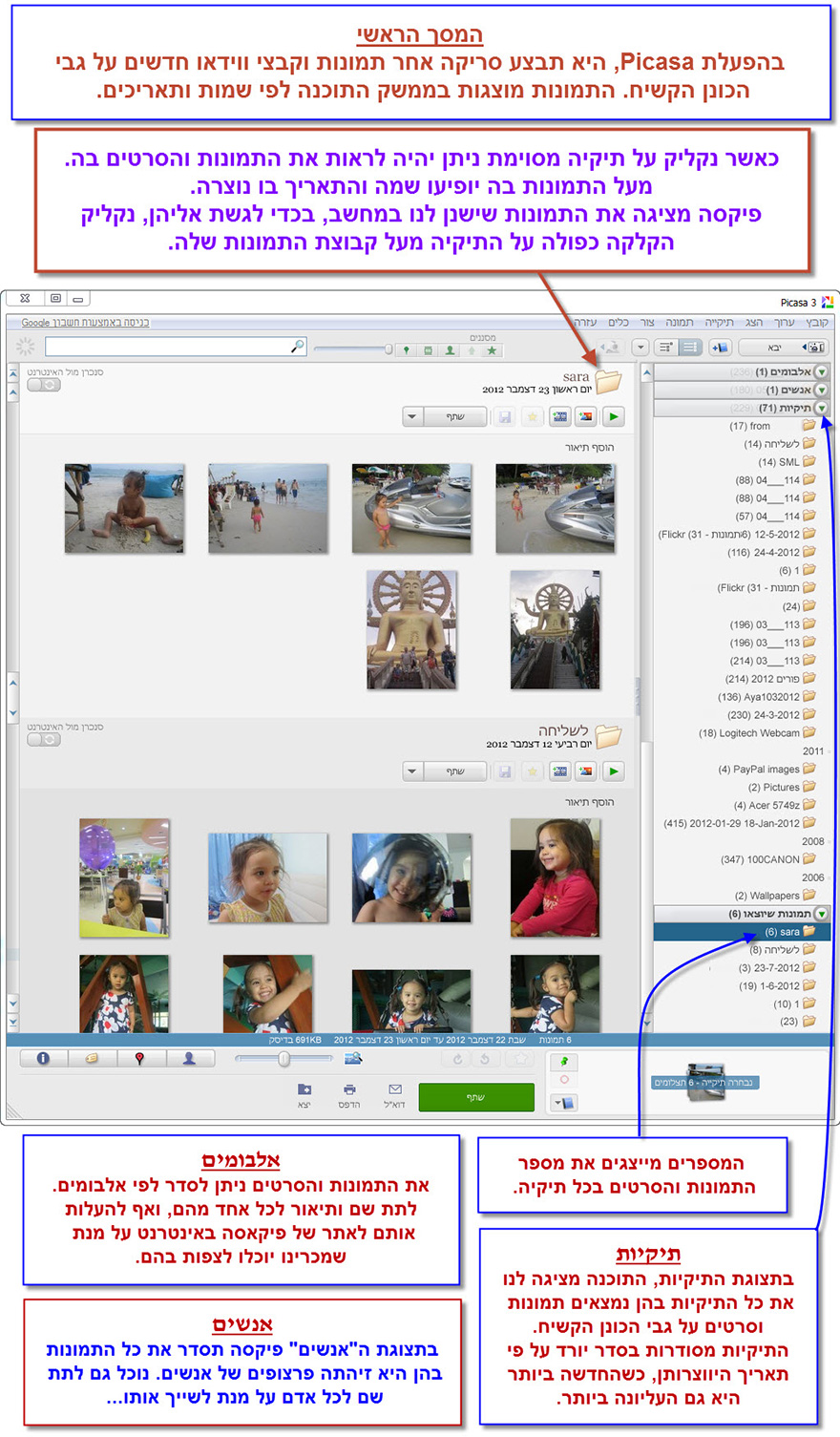
Task: Click the green שתף button
Action: [x=477, y=1096]
